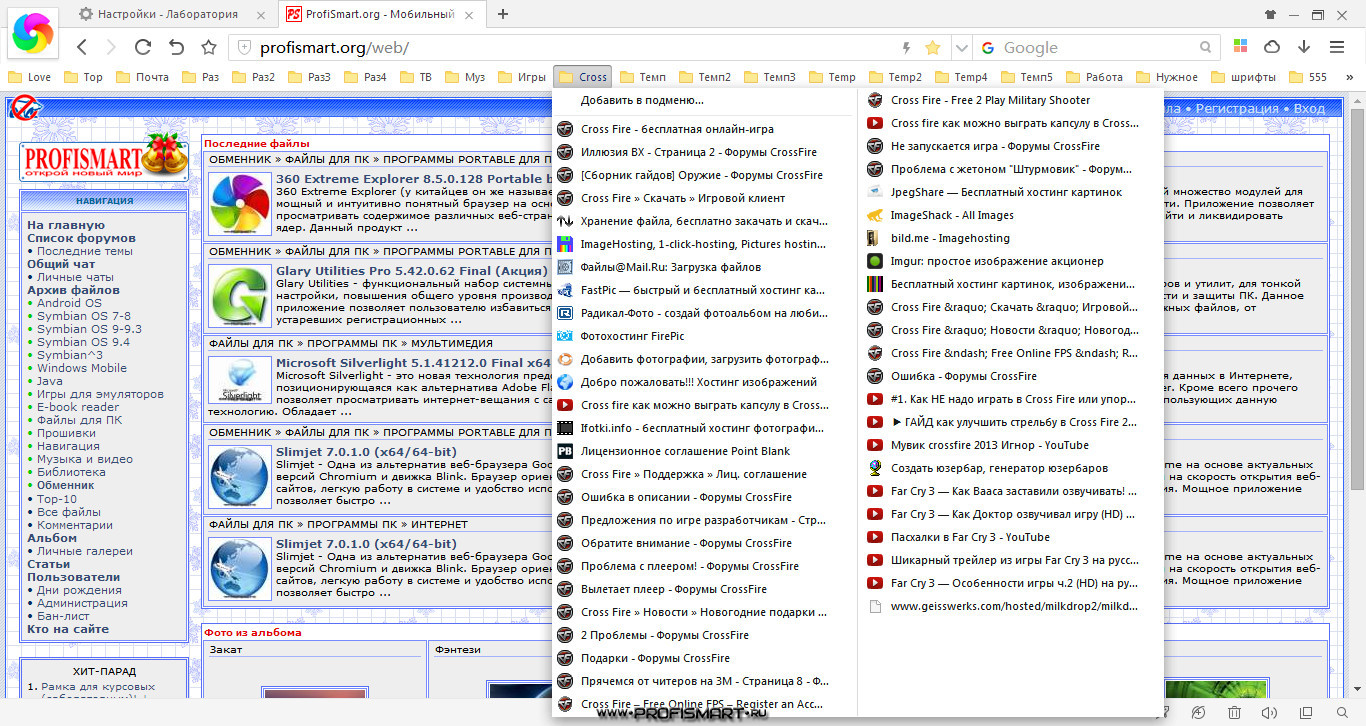Open the cloud sync icon
This screenshot has height=726, width=1366.
[1272, 47]
